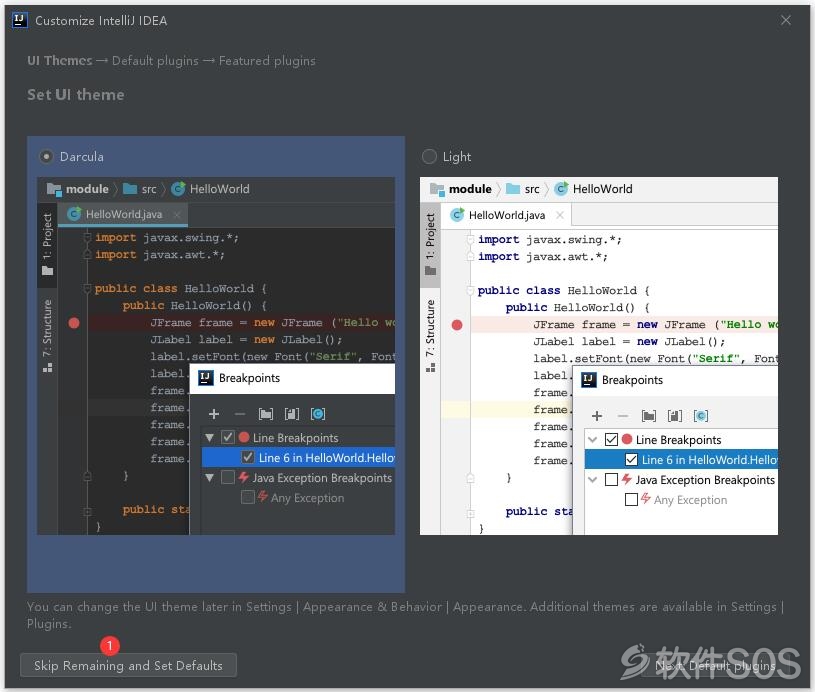Toggle Java Exception Breakpoints checkbox in Darcula preview

pos(228,477)
